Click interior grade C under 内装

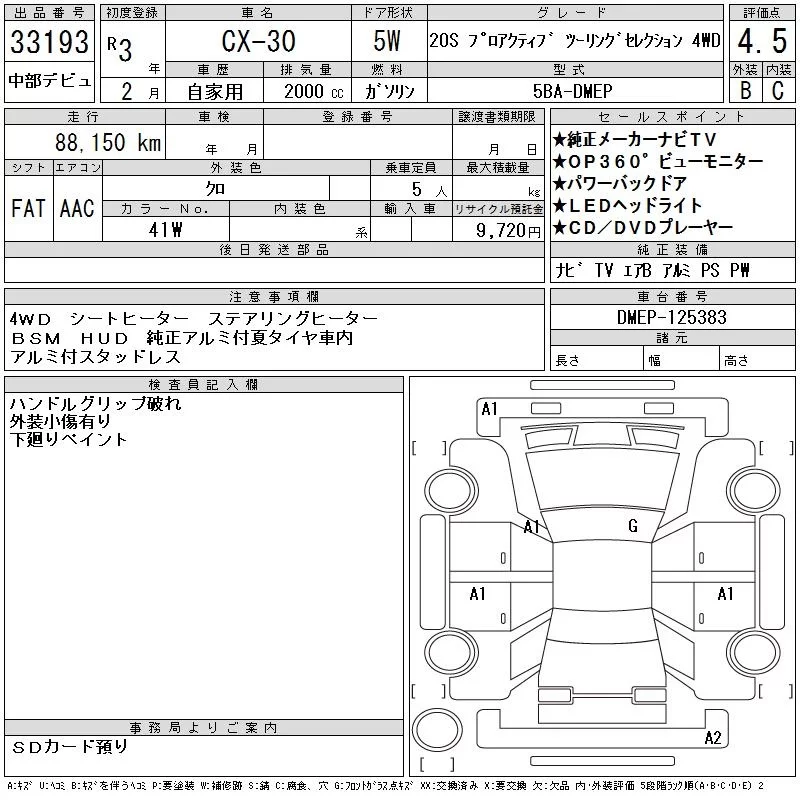778,90
